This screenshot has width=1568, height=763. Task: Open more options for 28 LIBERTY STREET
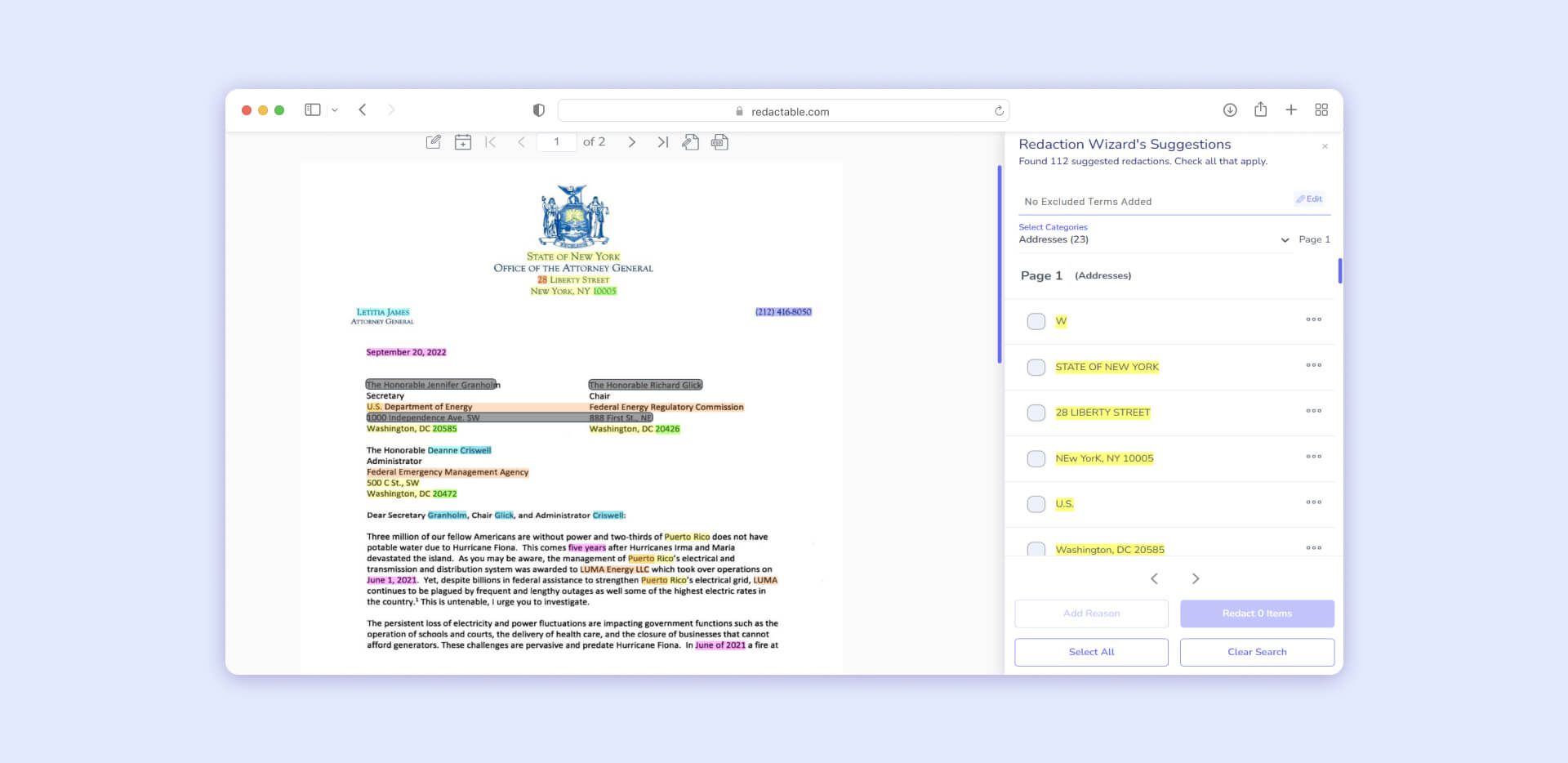(1313, 411)
